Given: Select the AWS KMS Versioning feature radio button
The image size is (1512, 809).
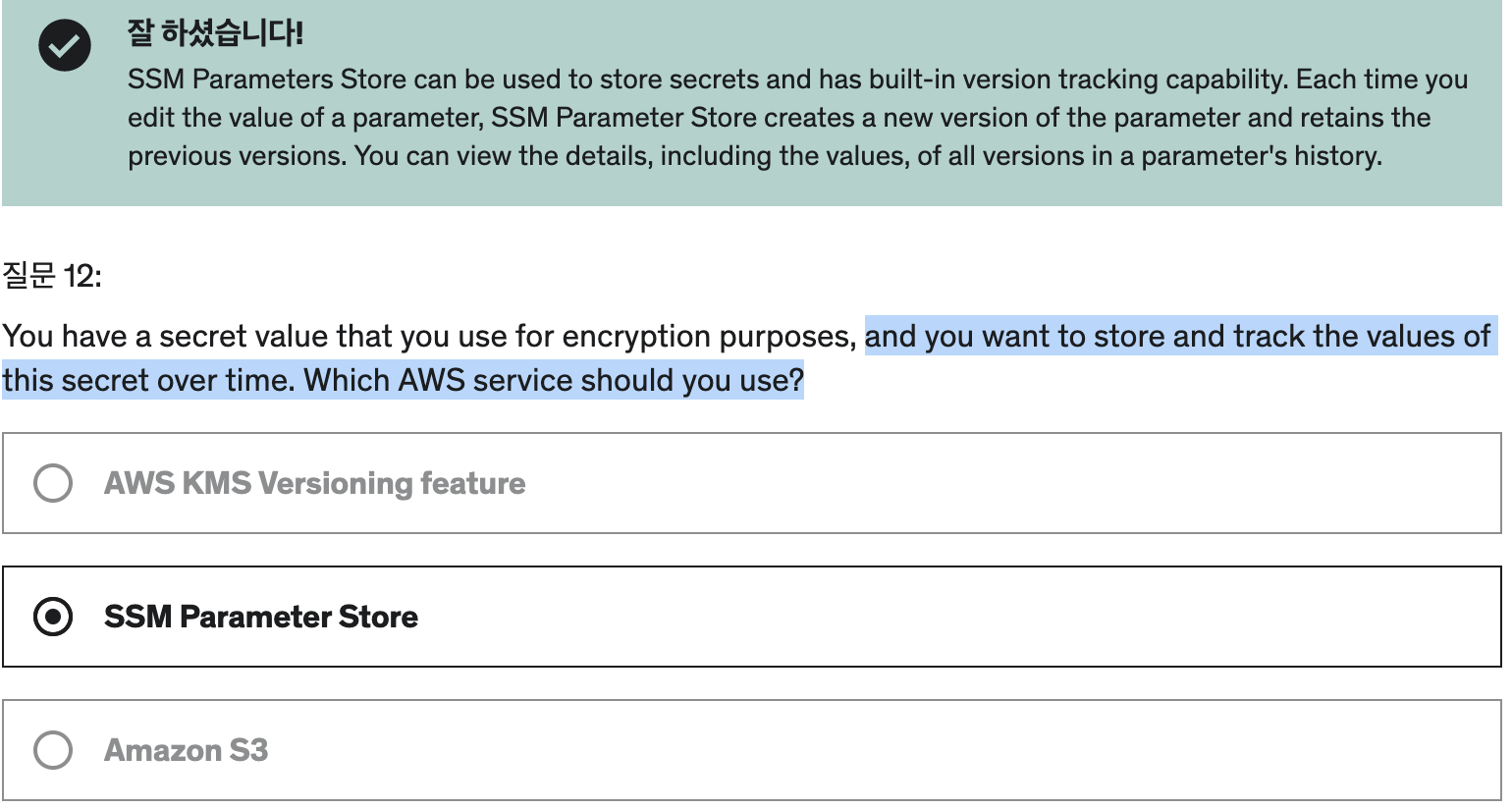Looking at the screenshot, I should [53, 483].
